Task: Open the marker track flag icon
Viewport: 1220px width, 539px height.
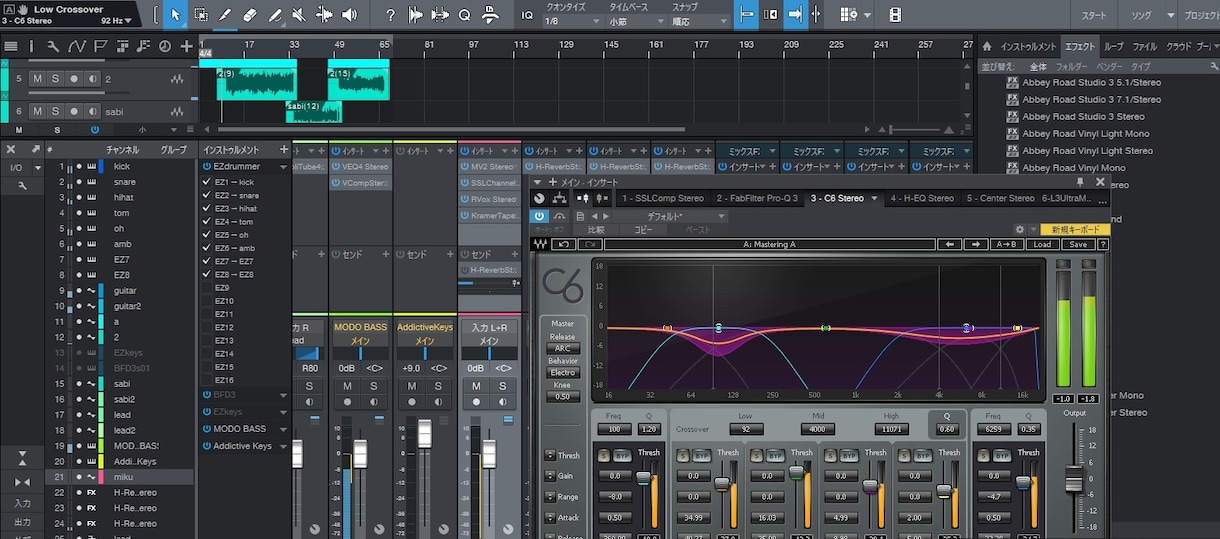Action: pyautogui.click(x=99, y=47)
